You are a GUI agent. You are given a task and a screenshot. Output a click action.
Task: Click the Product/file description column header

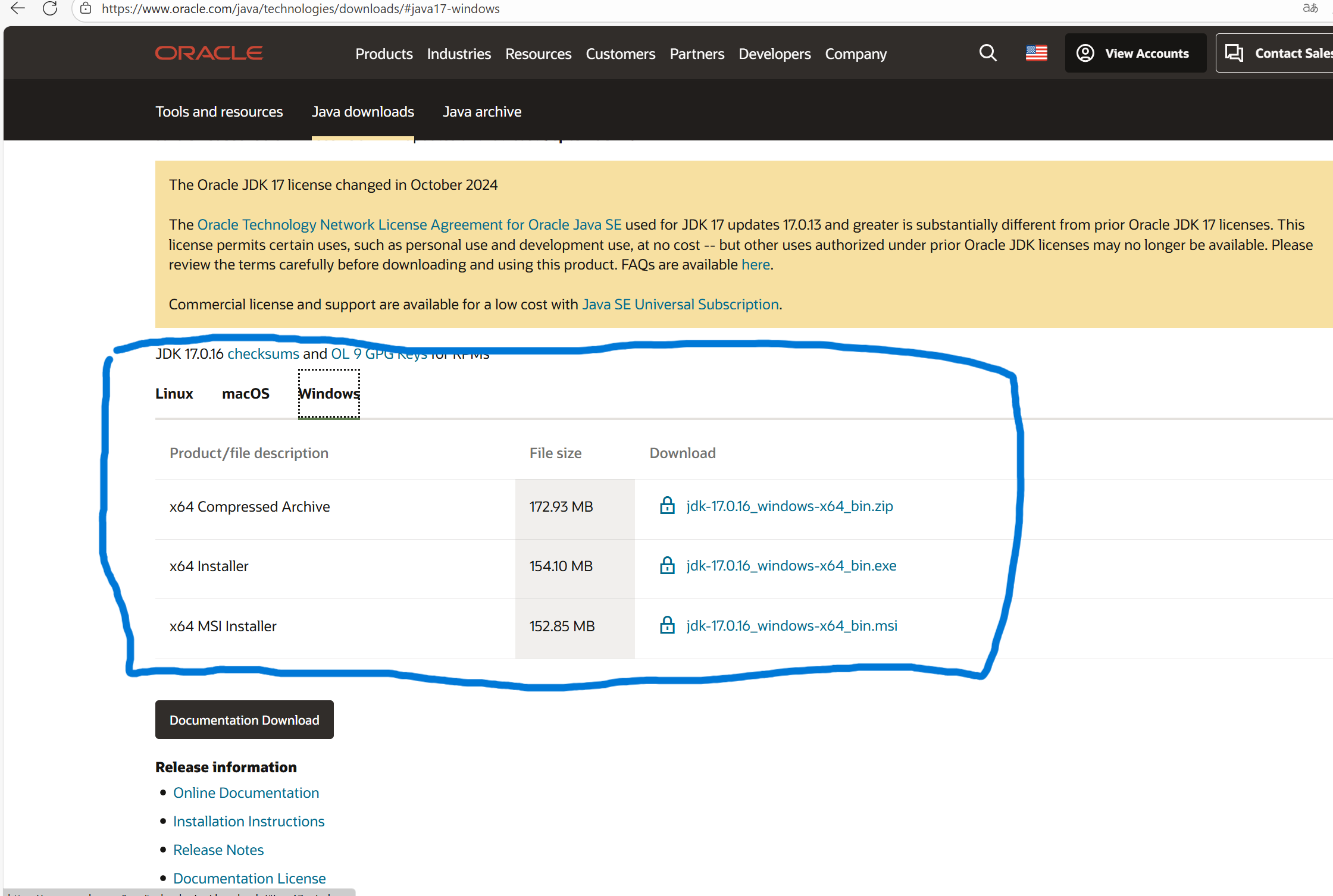pos(249,453)
